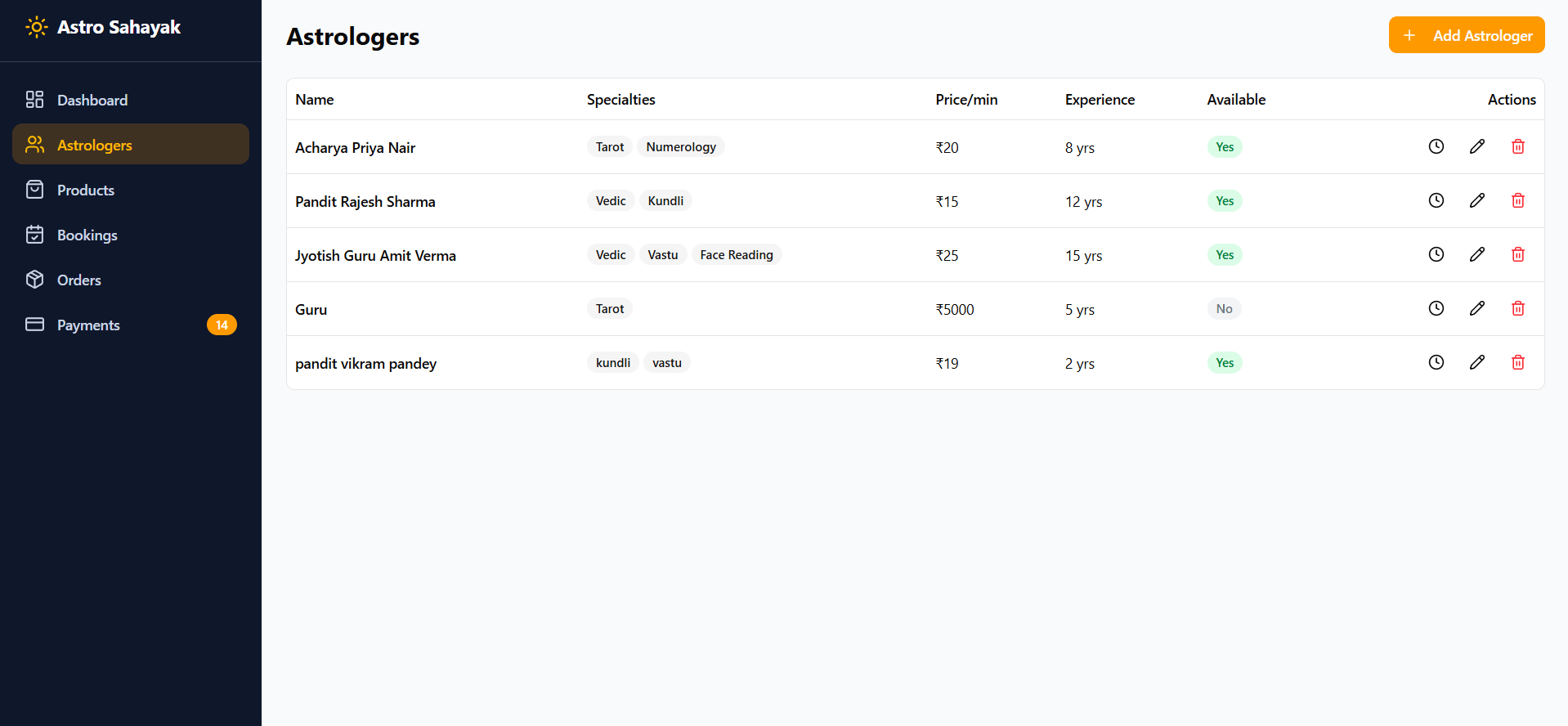Viewport: 1568px width, 726px height.
Task: Toggle Yes availability badge for Acharya Priya Nair
Action: click(x=1224, y=147)
